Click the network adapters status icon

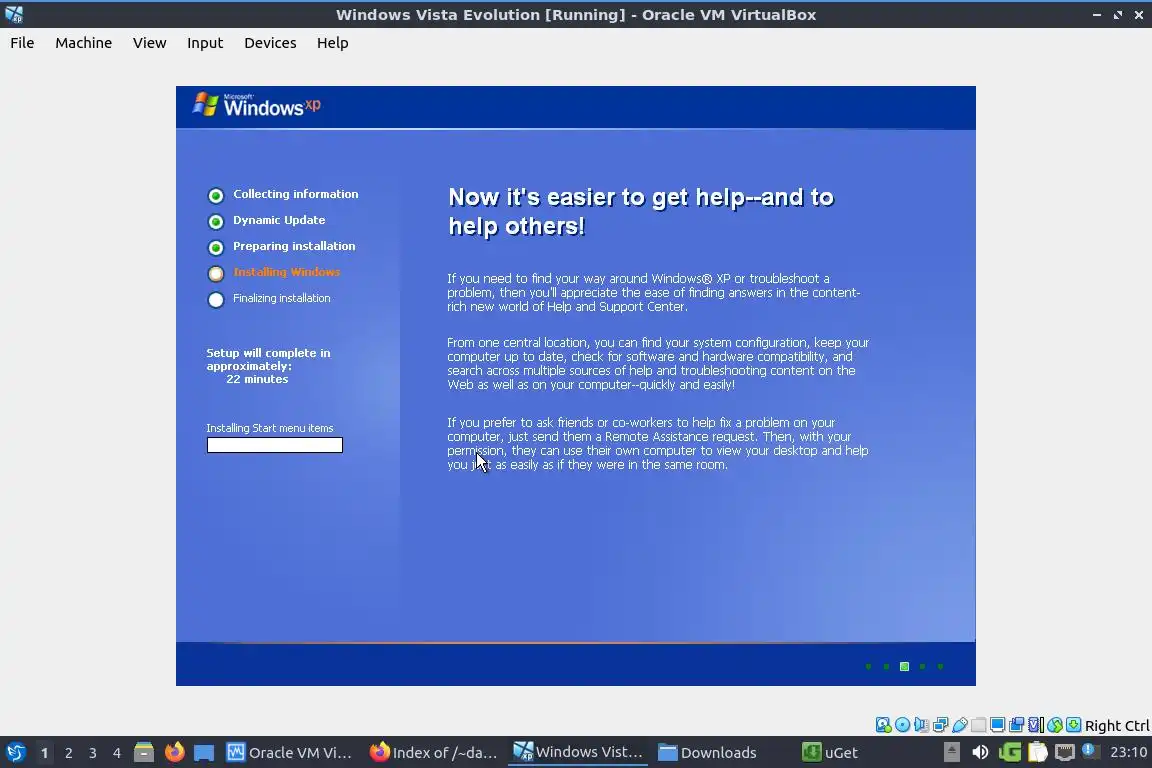coord(940,725)
